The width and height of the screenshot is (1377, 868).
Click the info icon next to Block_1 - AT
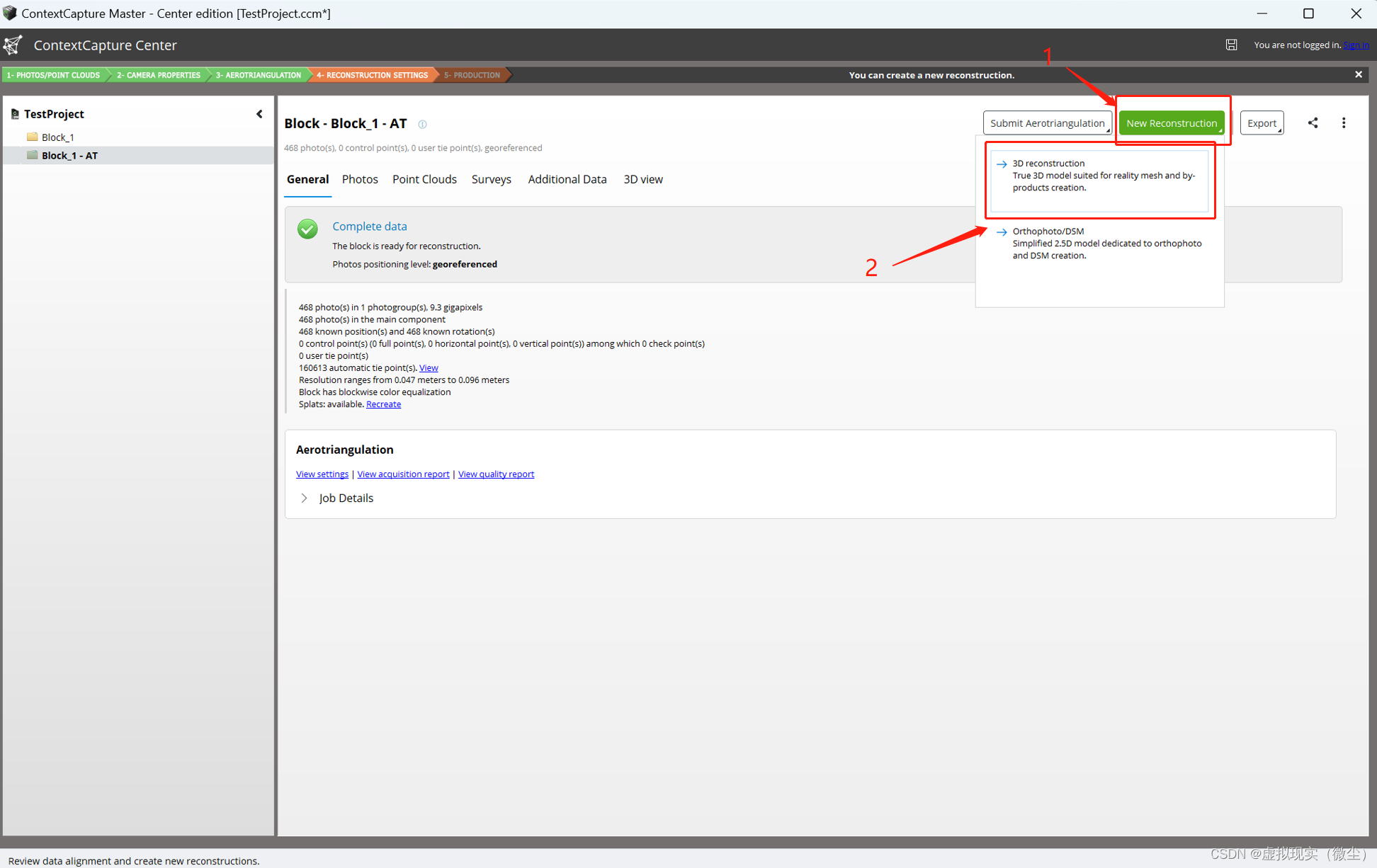[423, 124]
